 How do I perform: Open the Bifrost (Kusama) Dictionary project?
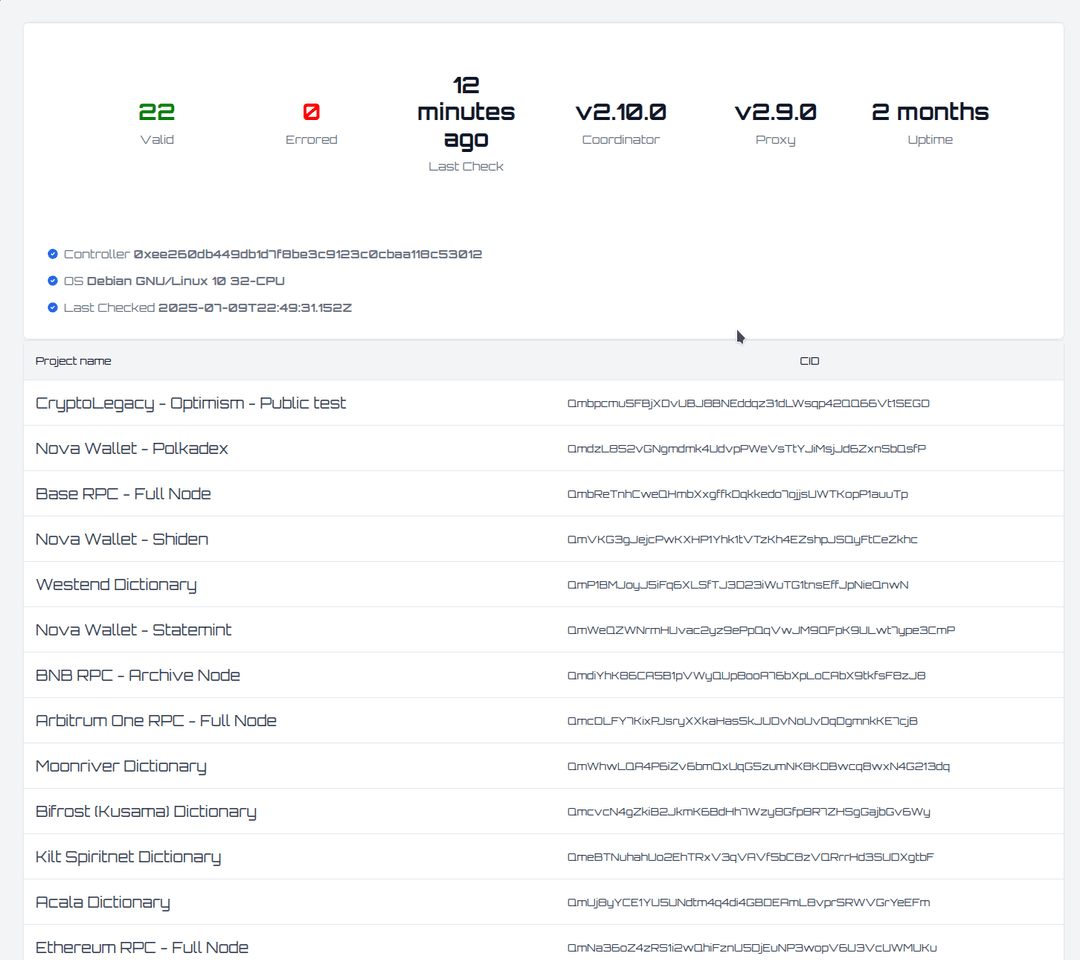click(x=145, y=811)
